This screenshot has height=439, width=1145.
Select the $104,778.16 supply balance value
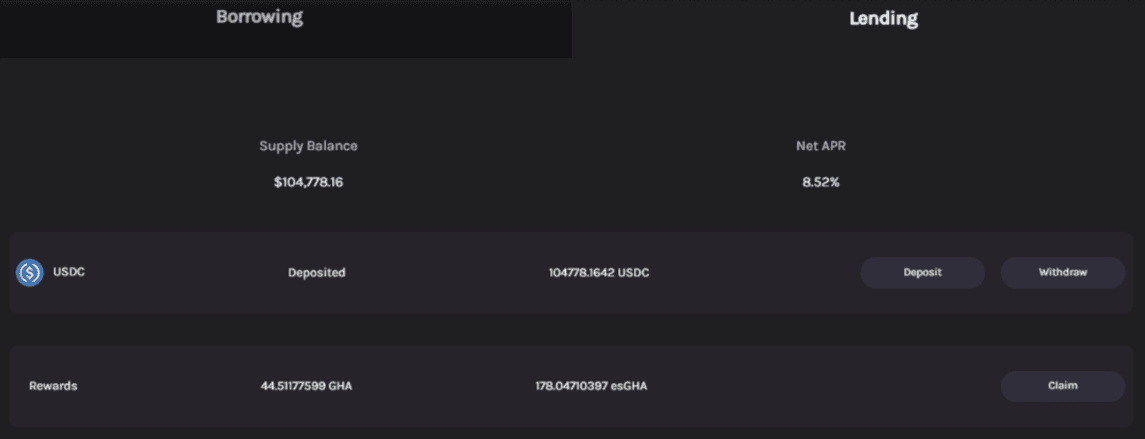pos(308,183)
